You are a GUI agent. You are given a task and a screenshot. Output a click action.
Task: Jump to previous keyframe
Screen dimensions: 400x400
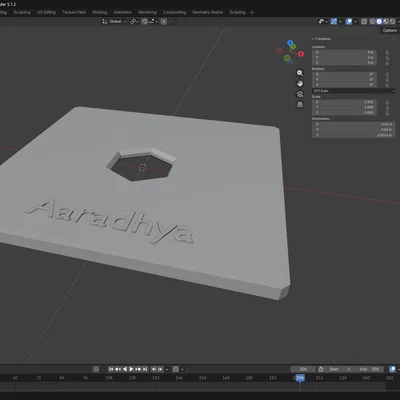[118, 369]
